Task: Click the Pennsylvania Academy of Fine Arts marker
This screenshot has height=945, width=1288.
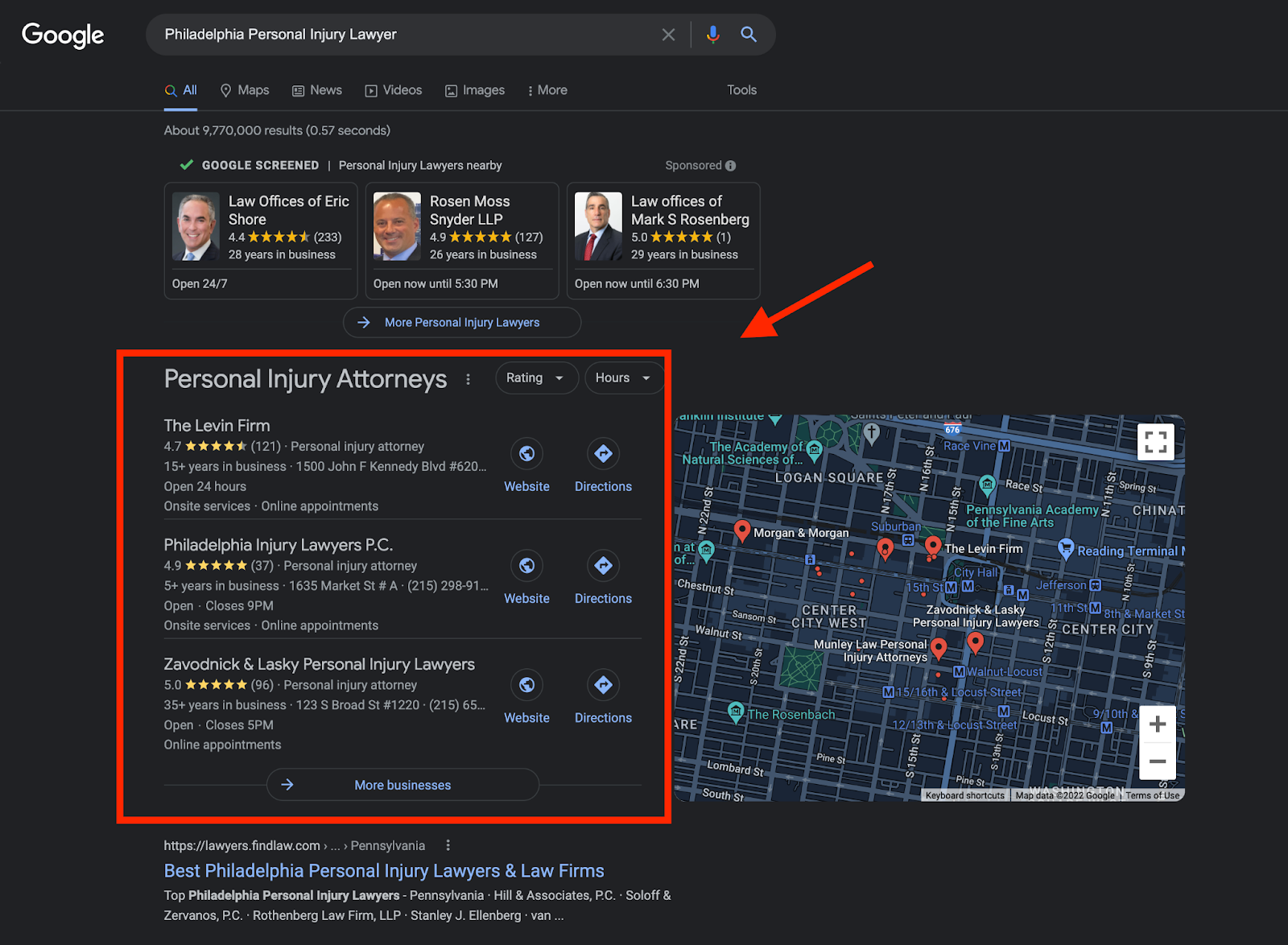Action: pos(987,485)
